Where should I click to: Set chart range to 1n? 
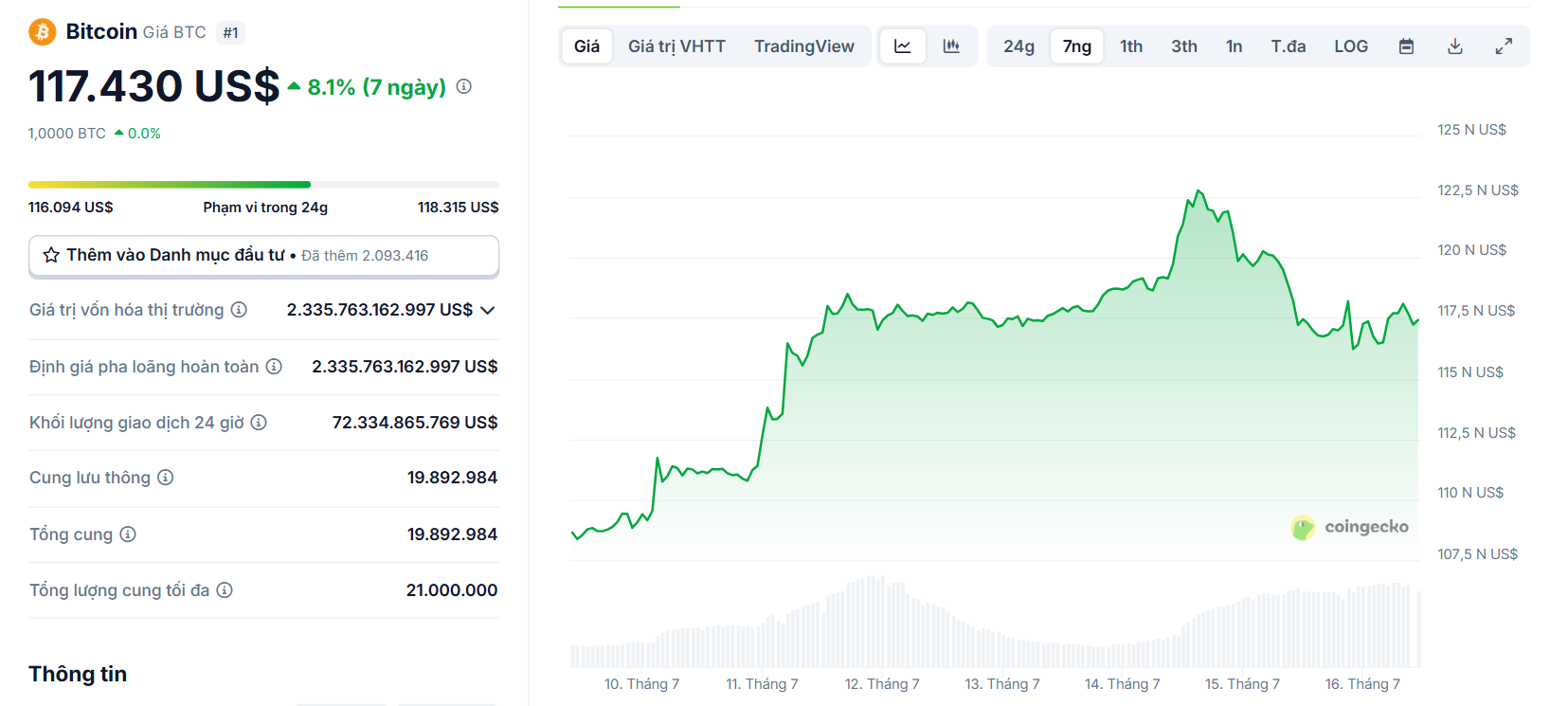pos(1234,46)
